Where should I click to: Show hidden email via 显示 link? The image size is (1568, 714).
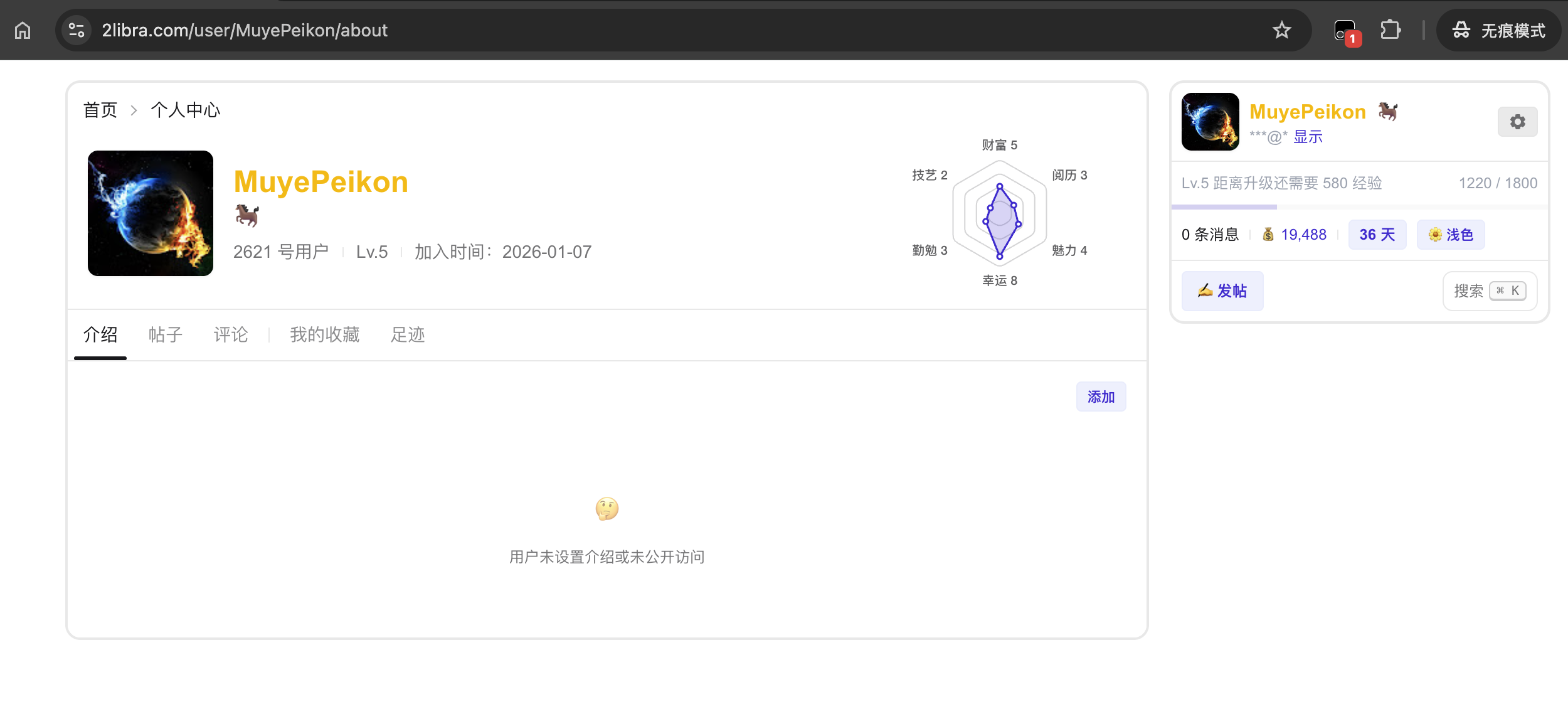click(1308, 137)
